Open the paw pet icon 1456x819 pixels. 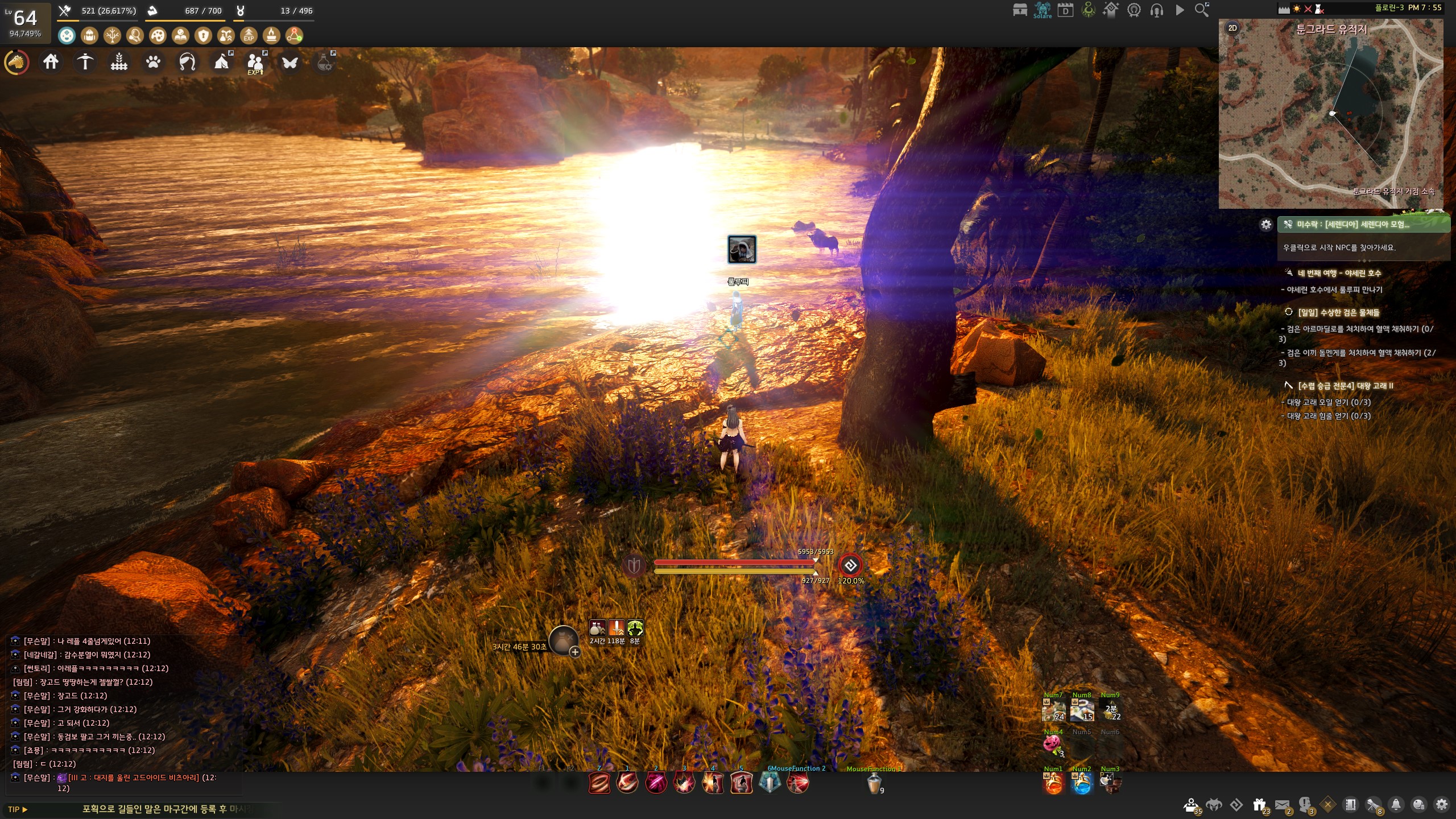pyautogui.click(x=153, y=61)
